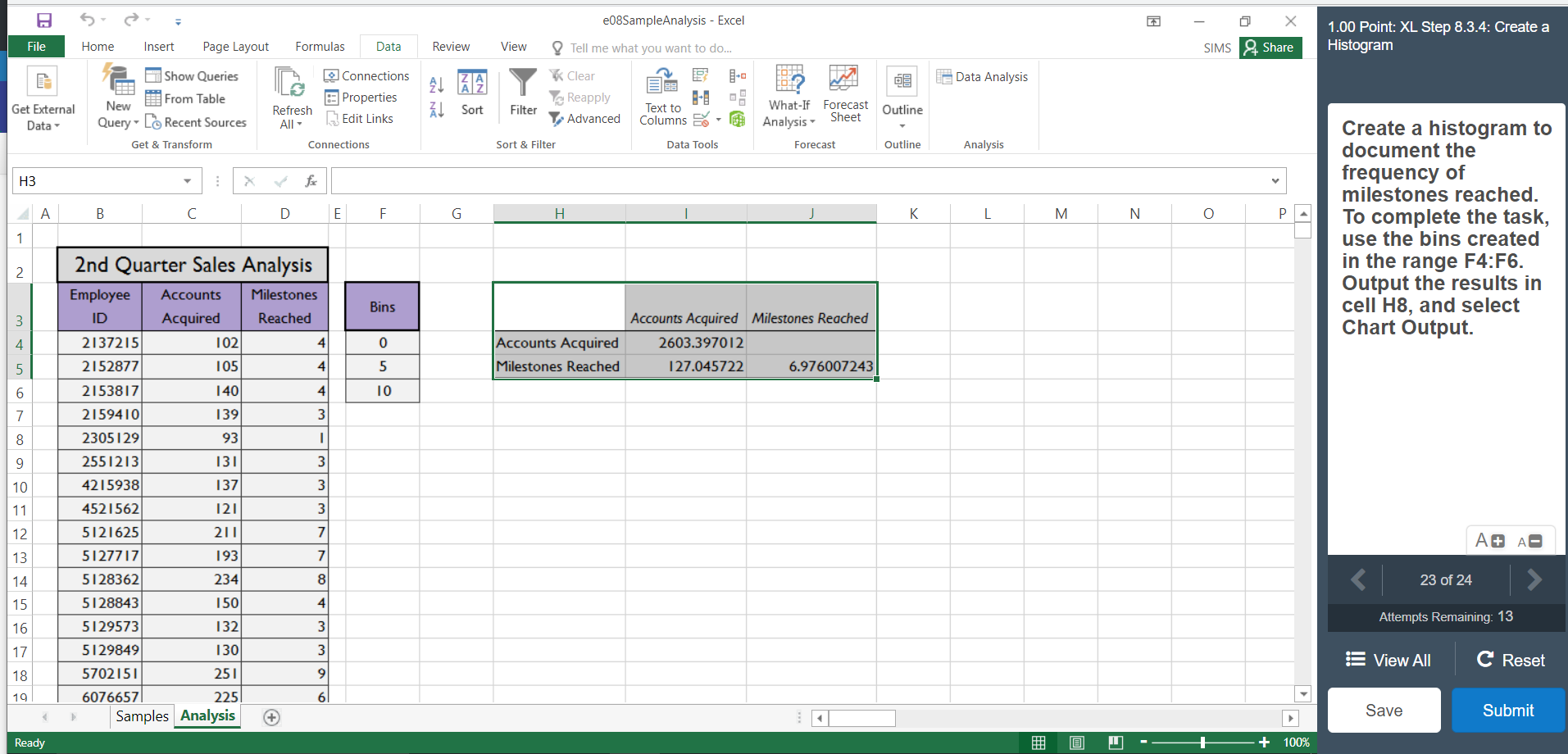Viewport: 1568px width, 754px height.
Task: Open Data Validation settings
Action: (701, 120)
